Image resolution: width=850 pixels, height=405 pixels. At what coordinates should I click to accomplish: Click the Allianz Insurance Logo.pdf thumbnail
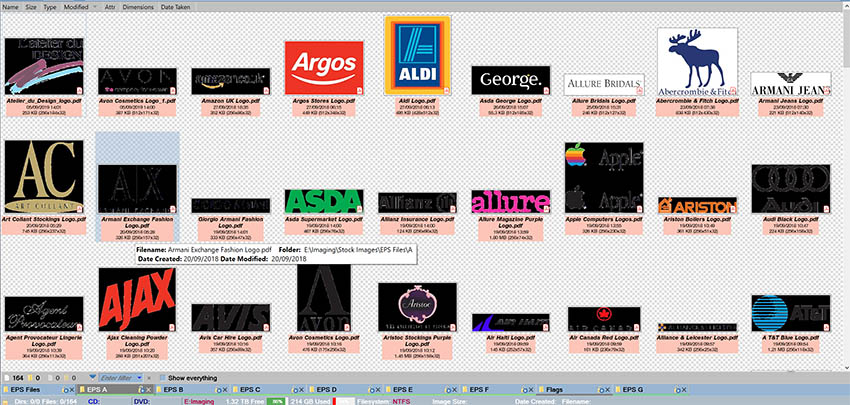(417, 203)
